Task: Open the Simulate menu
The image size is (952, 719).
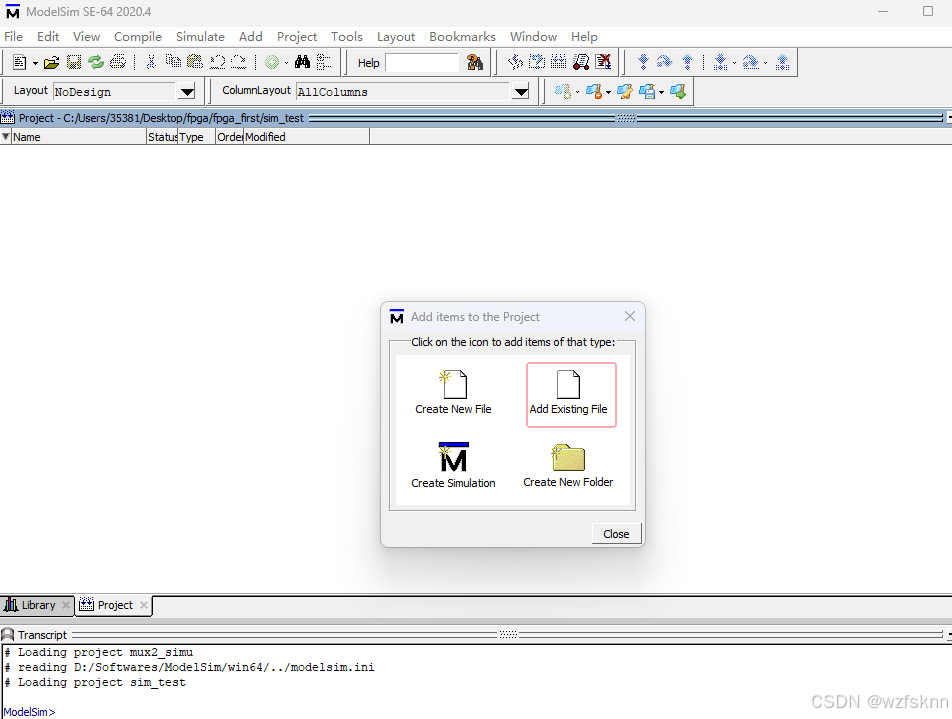Action: [200, 36]
